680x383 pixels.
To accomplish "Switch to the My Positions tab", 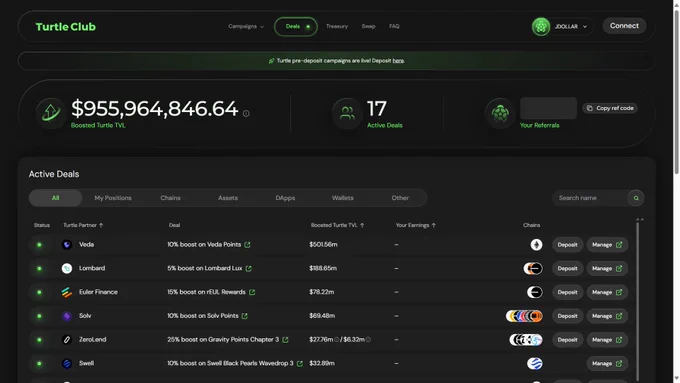I will [113, 198].
